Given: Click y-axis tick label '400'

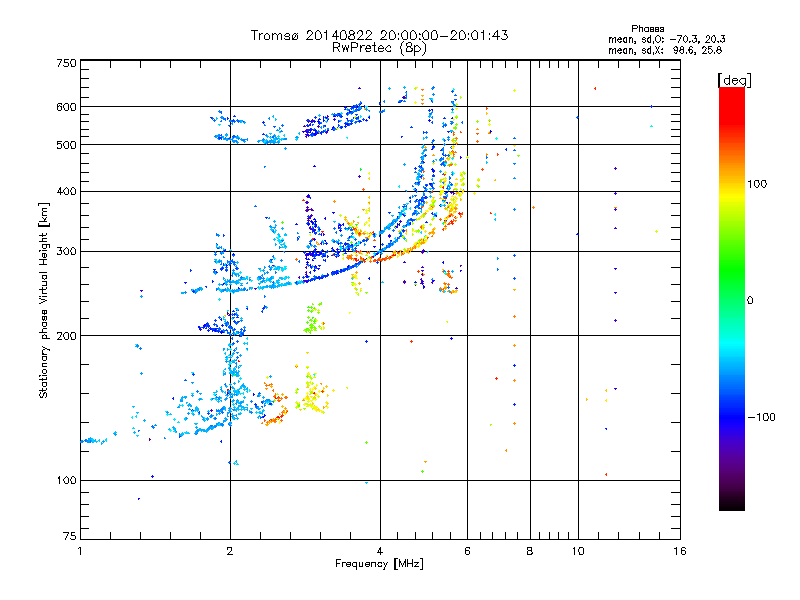Looking at the screenshot, I should pos(66,191).
